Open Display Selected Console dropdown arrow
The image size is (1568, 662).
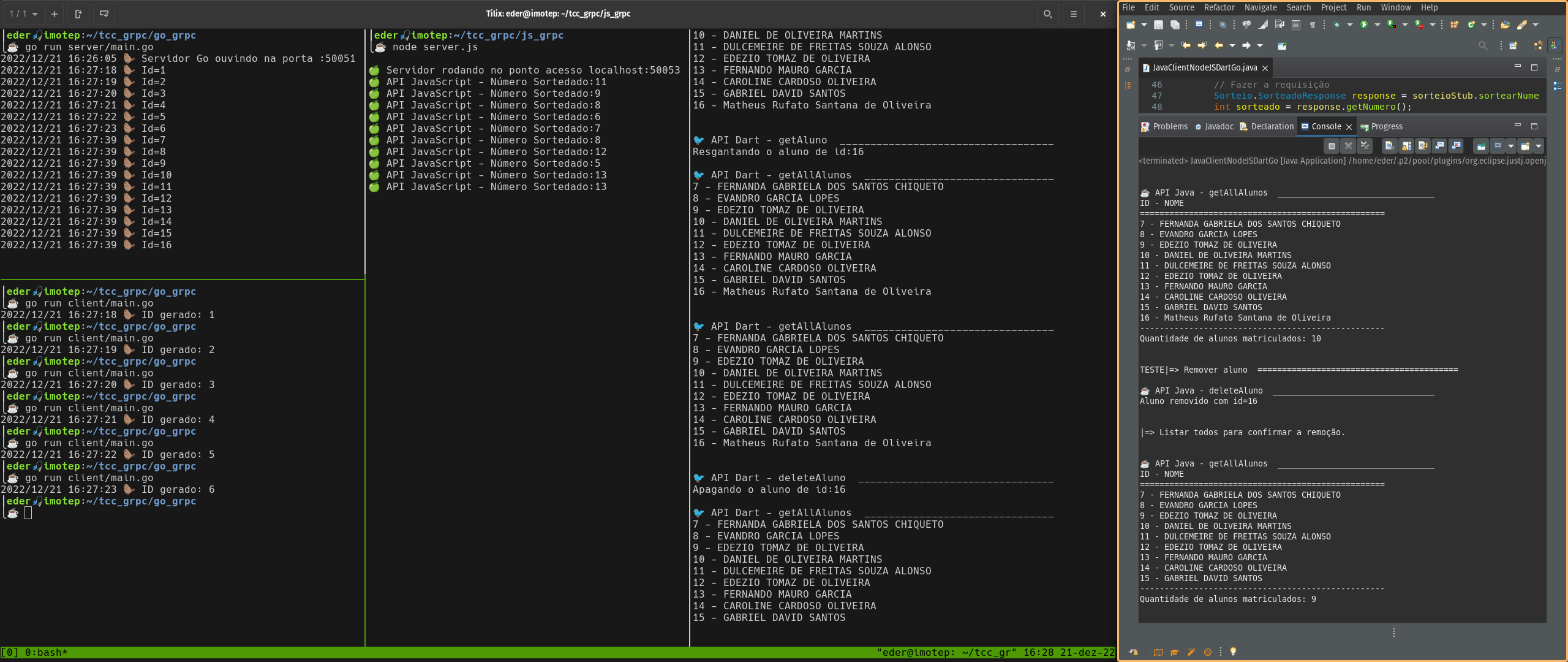[x=1511, y=146]
